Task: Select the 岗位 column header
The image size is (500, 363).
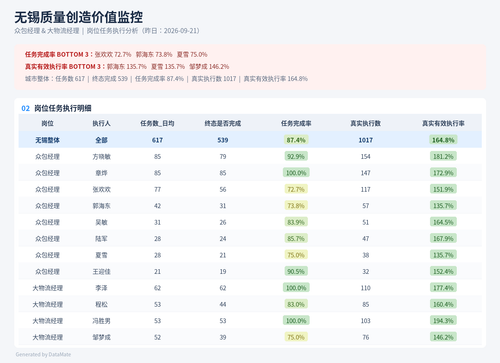Action: 47,123
